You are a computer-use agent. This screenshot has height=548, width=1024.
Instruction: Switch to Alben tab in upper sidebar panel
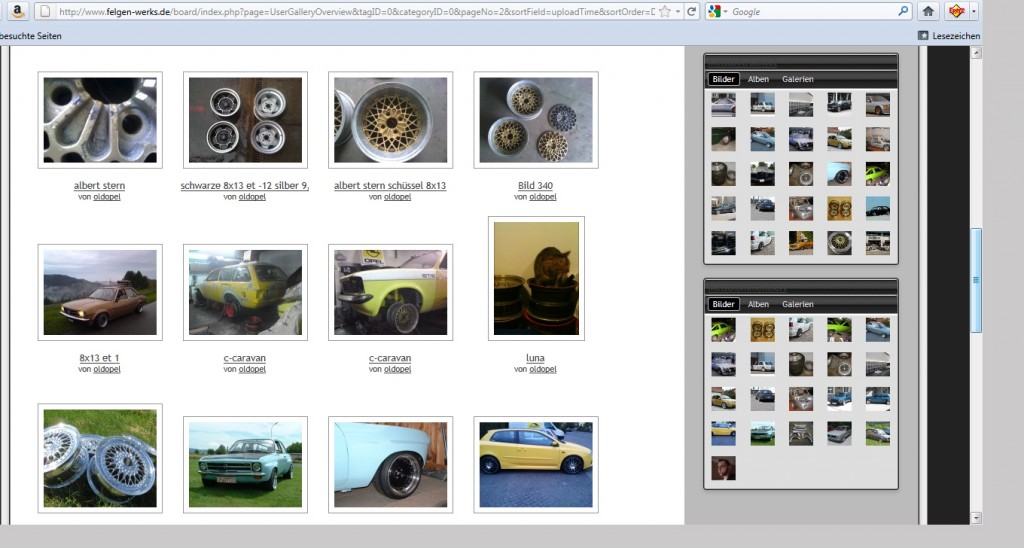[x=759, y=79]
